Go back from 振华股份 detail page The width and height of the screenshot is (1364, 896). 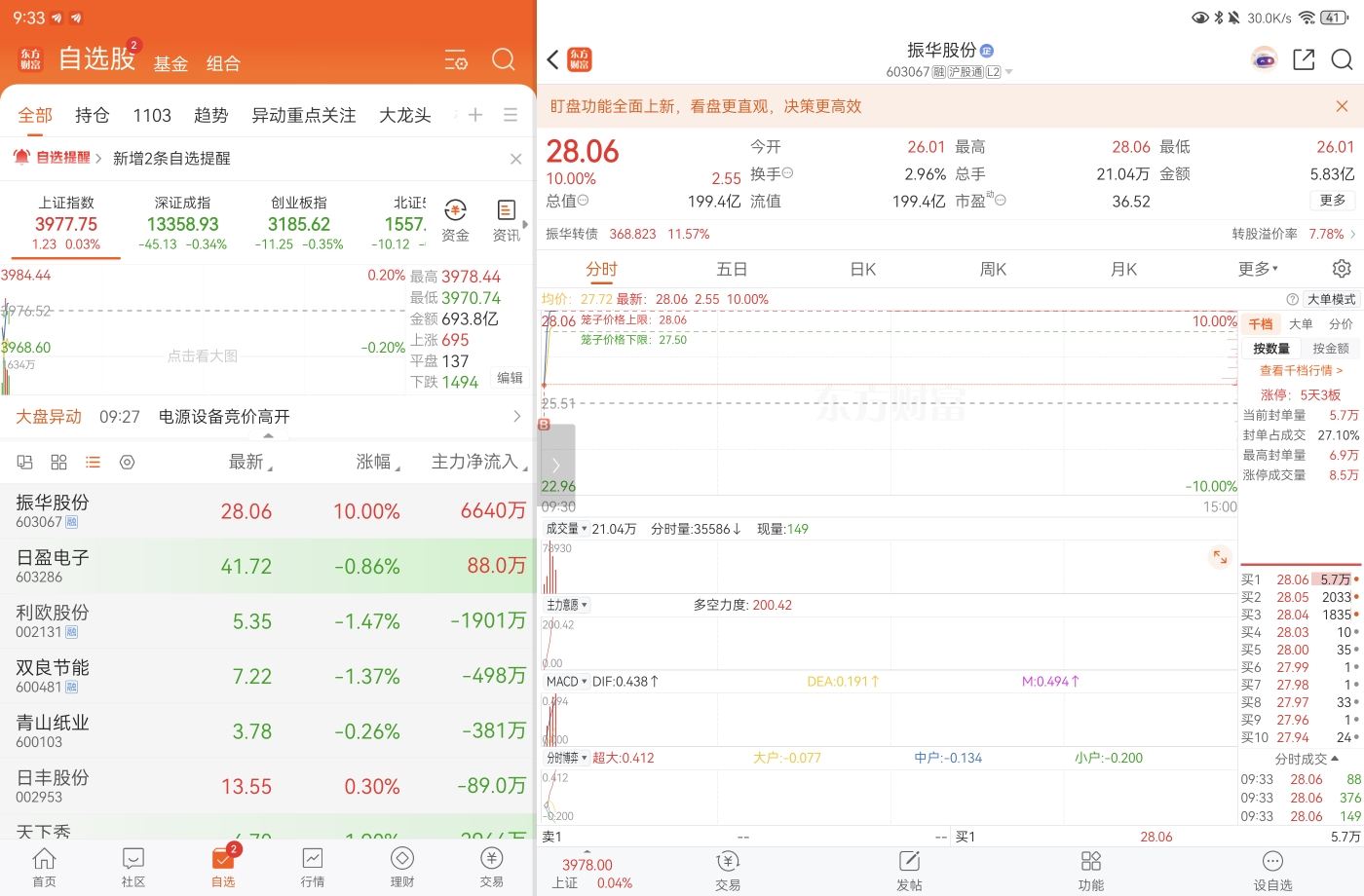click(x=553, y=60)
